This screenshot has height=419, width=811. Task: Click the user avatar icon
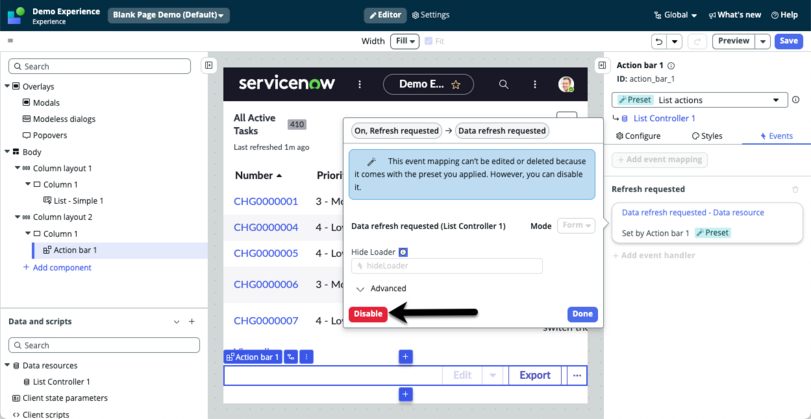click(566, 84)
